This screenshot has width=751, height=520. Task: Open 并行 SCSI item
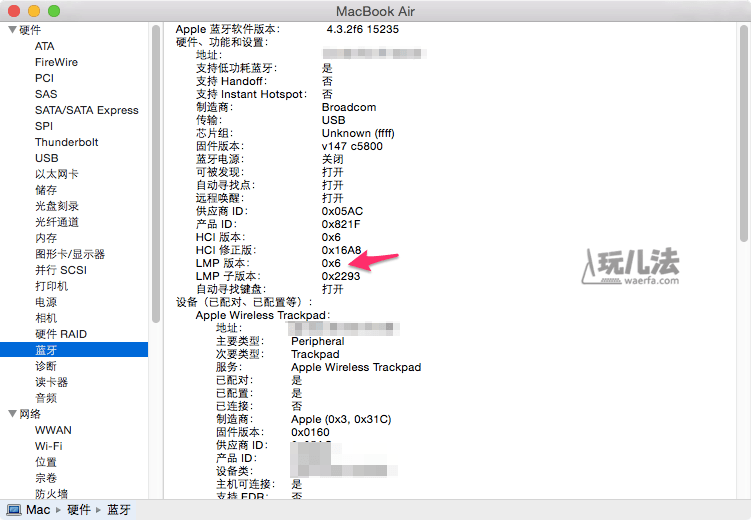click(61, 270)
